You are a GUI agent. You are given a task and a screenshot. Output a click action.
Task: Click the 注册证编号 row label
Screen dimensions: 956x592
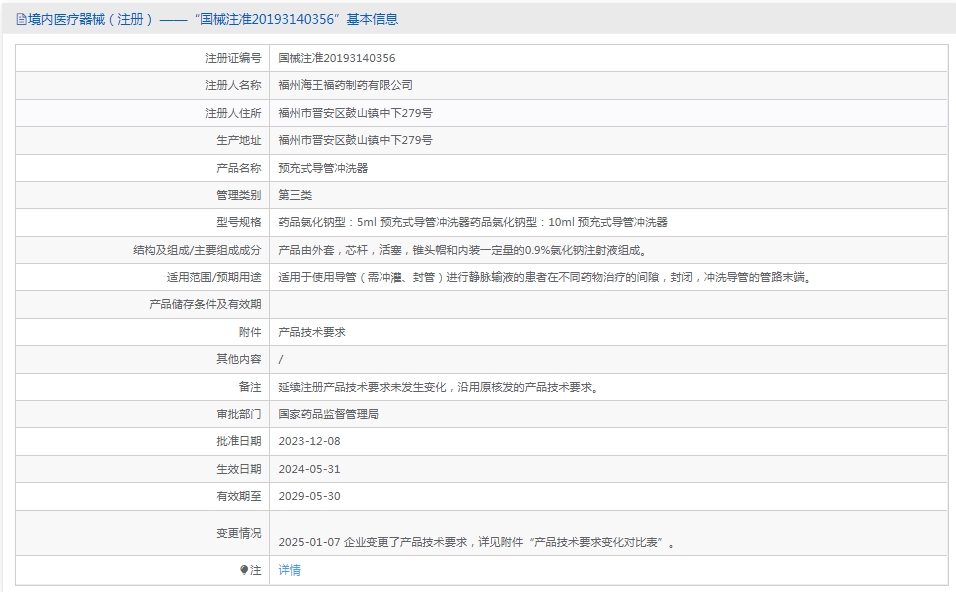tap(233, 58)
